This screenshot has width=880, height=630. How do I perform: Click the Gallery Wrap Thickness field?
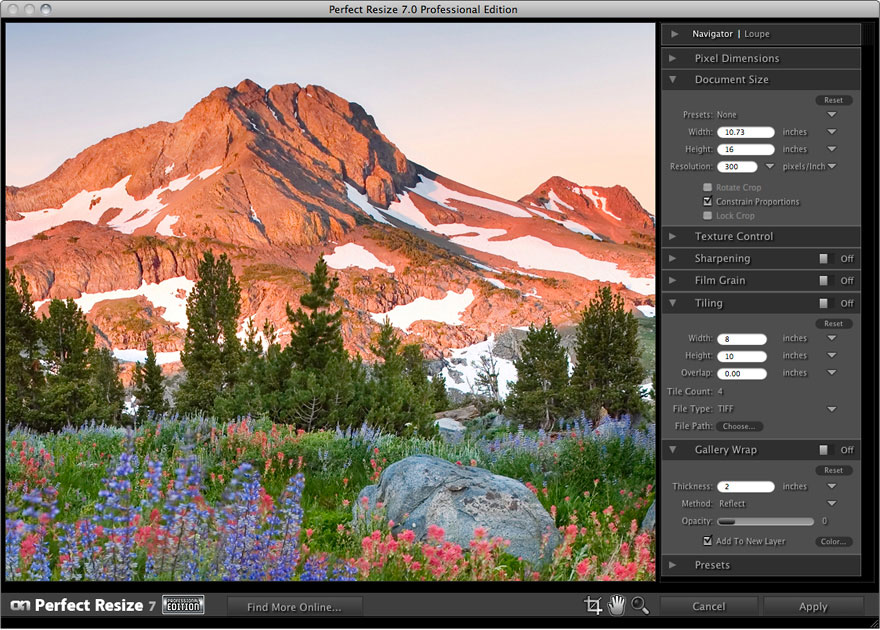click(x=745, y=486)
